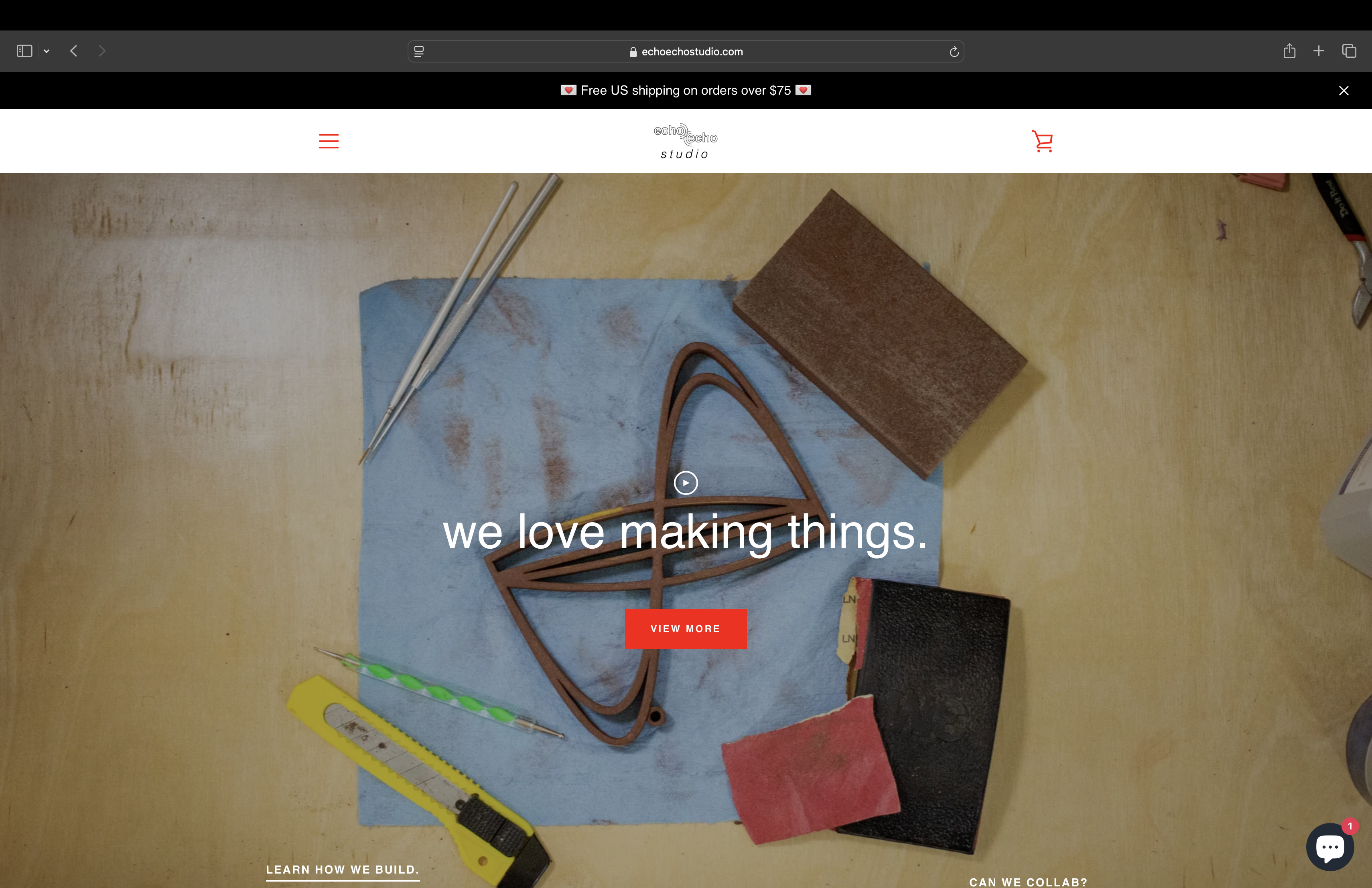1372x888 pixels.
Task: Open the shopping cart
Action: (x=1042, y=141)
